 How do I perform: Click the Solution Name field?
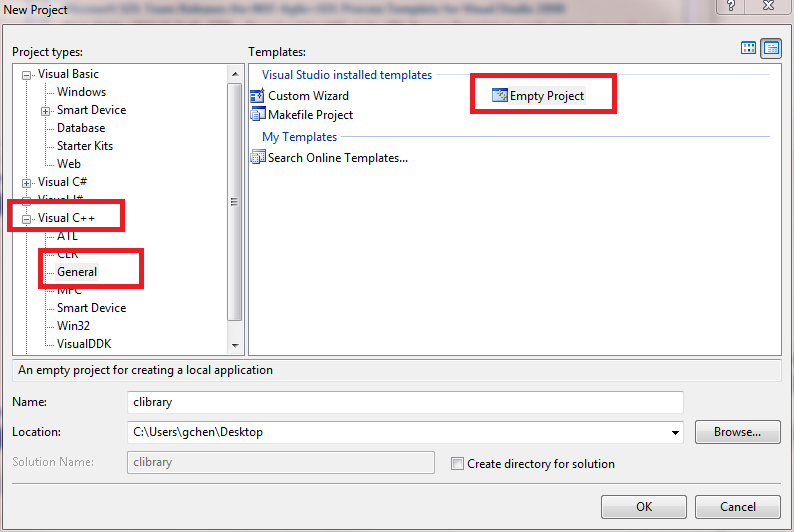click(281, 462)
